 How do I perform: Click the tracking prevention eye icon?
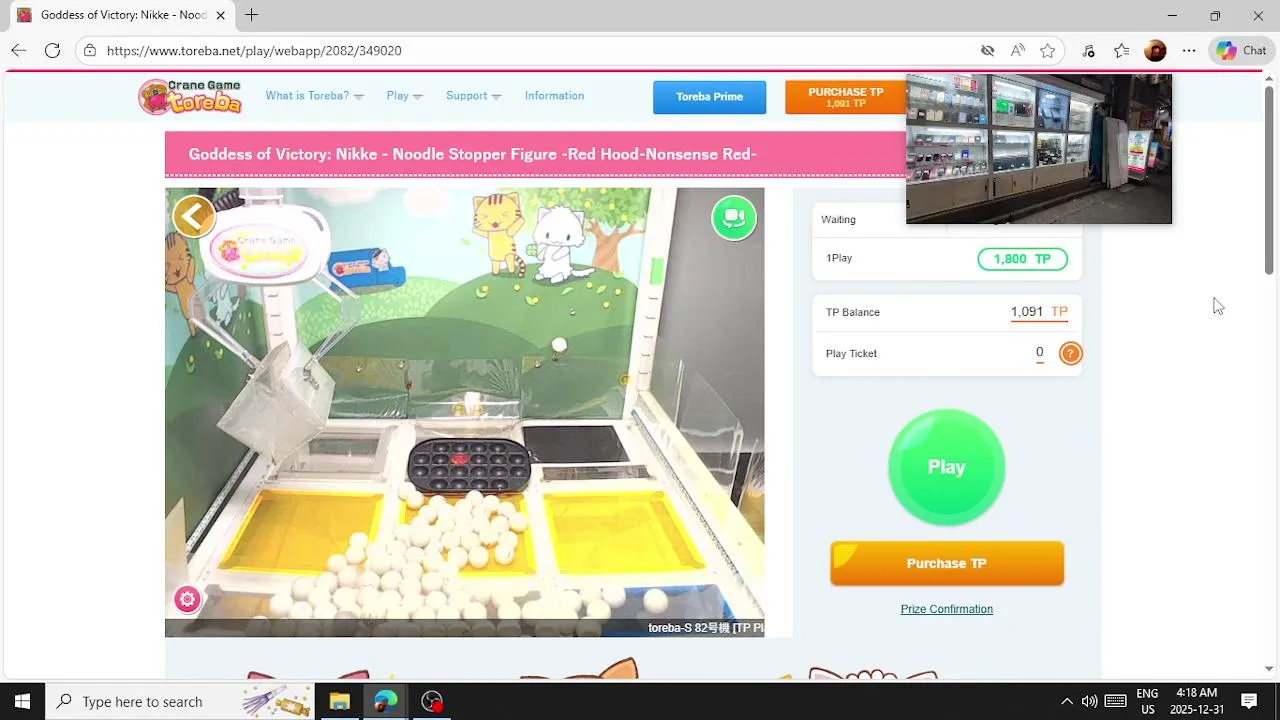pyautogui.click(x=988, y=50)
